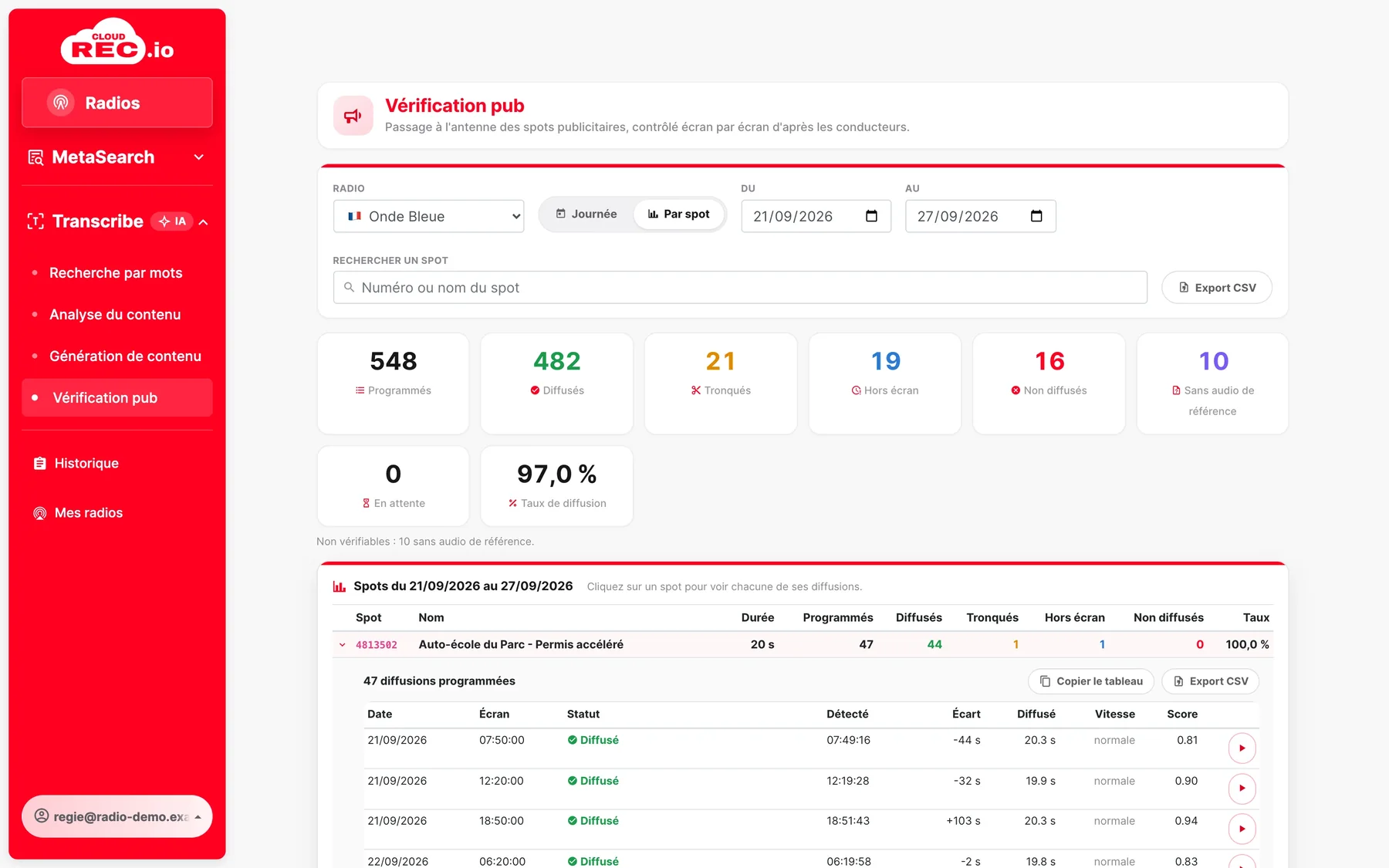Click the MetaSearch magnifier icon

click(35, 157)
